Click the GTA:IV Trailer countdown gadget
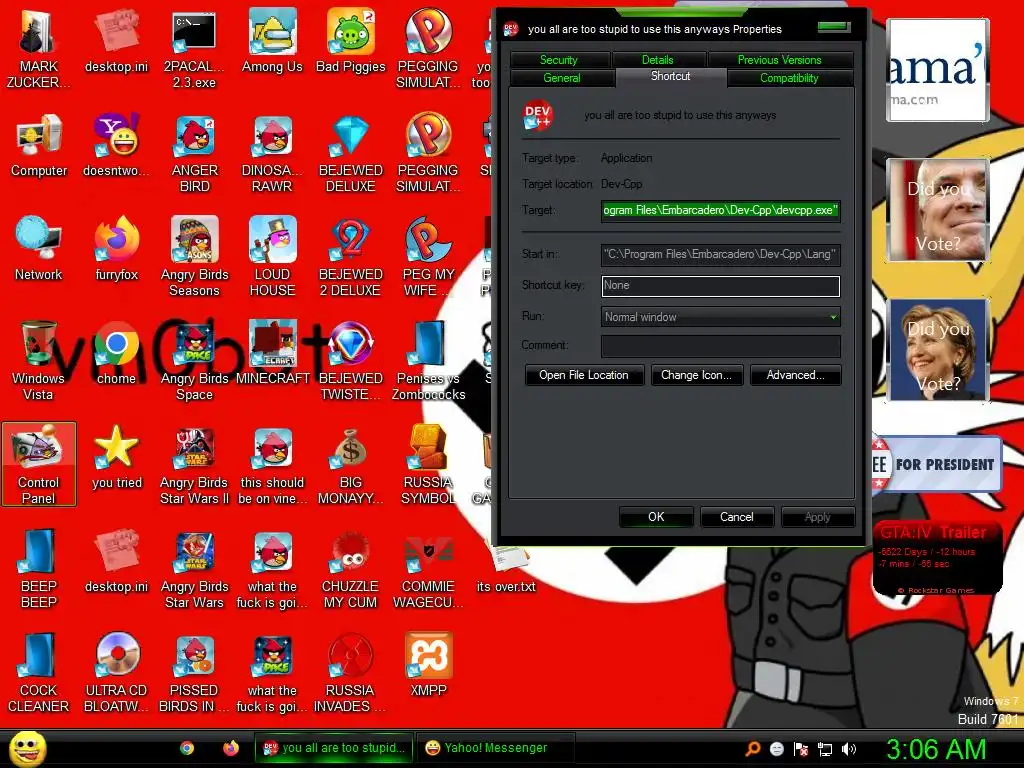Viewport: 1024px width, 768px height. tap(937, 559)
